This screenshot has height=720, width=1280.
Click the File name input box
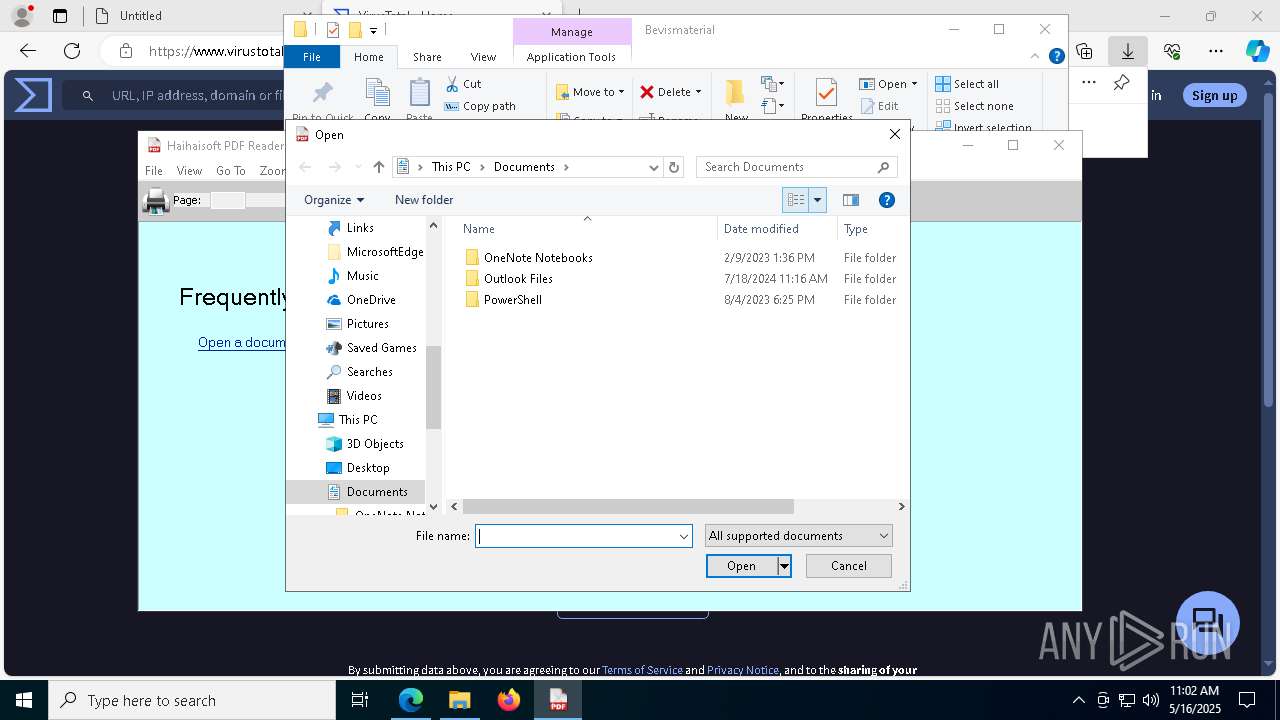pyautogui.click(x=577, y=536)
